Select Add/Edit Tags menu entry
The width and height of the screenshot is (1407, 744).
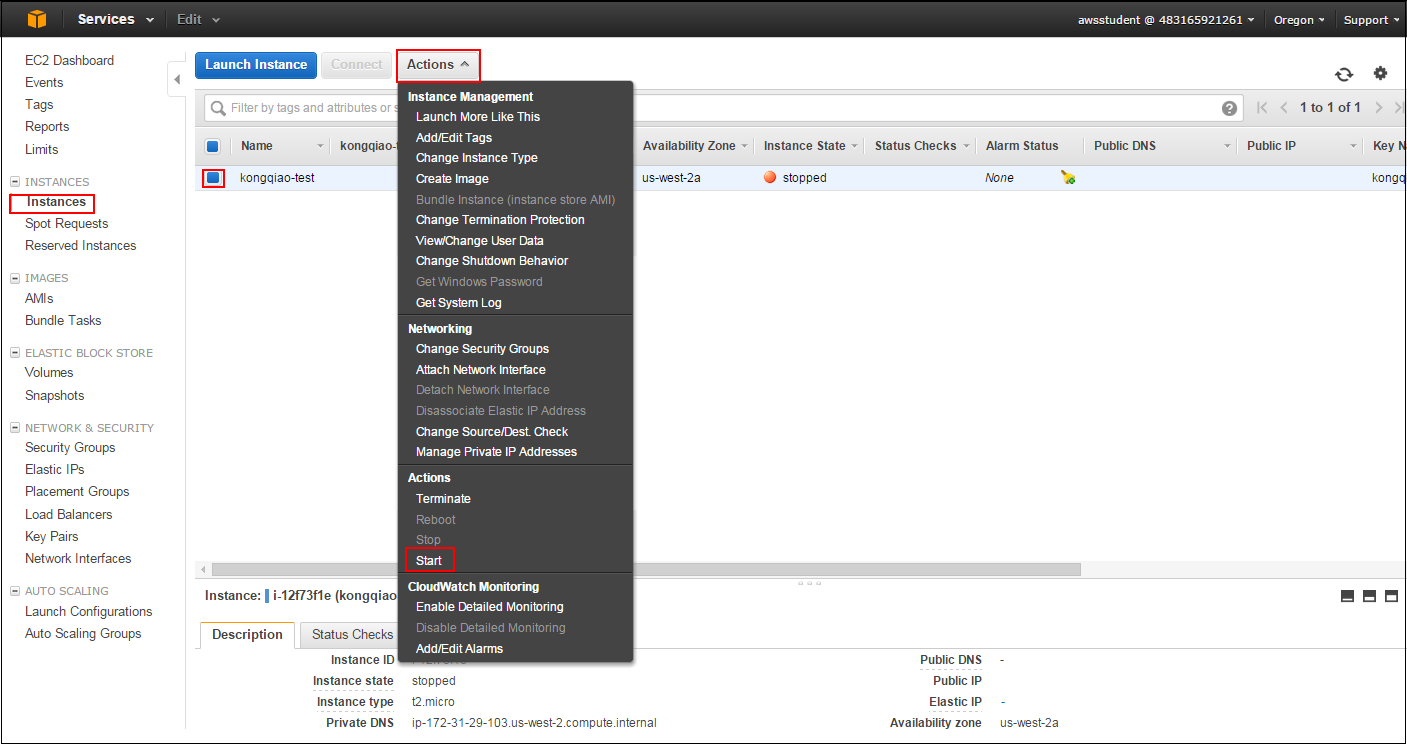[454, 138]
